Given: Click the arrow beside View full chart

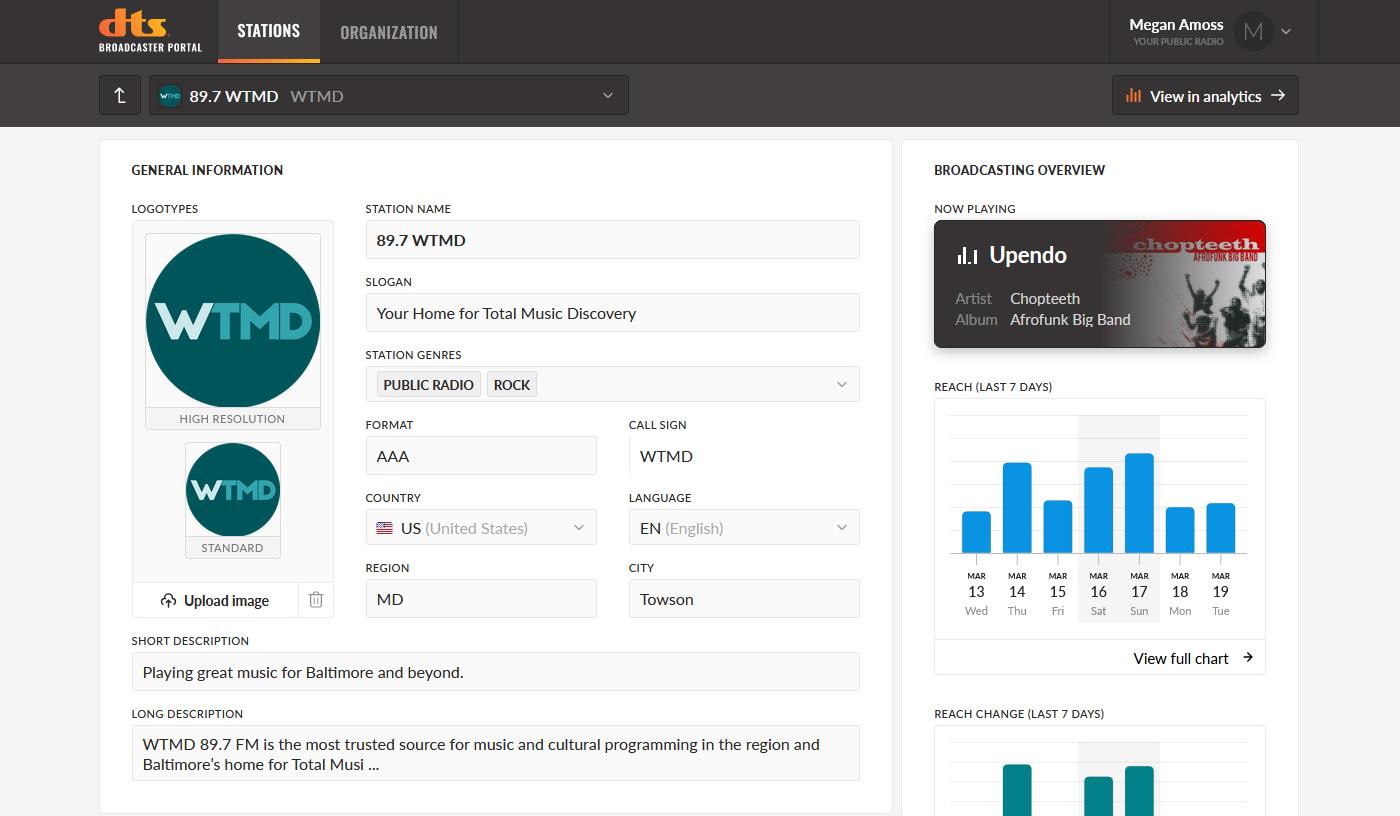Looking at the screenshot, I should pos(1248,657).
